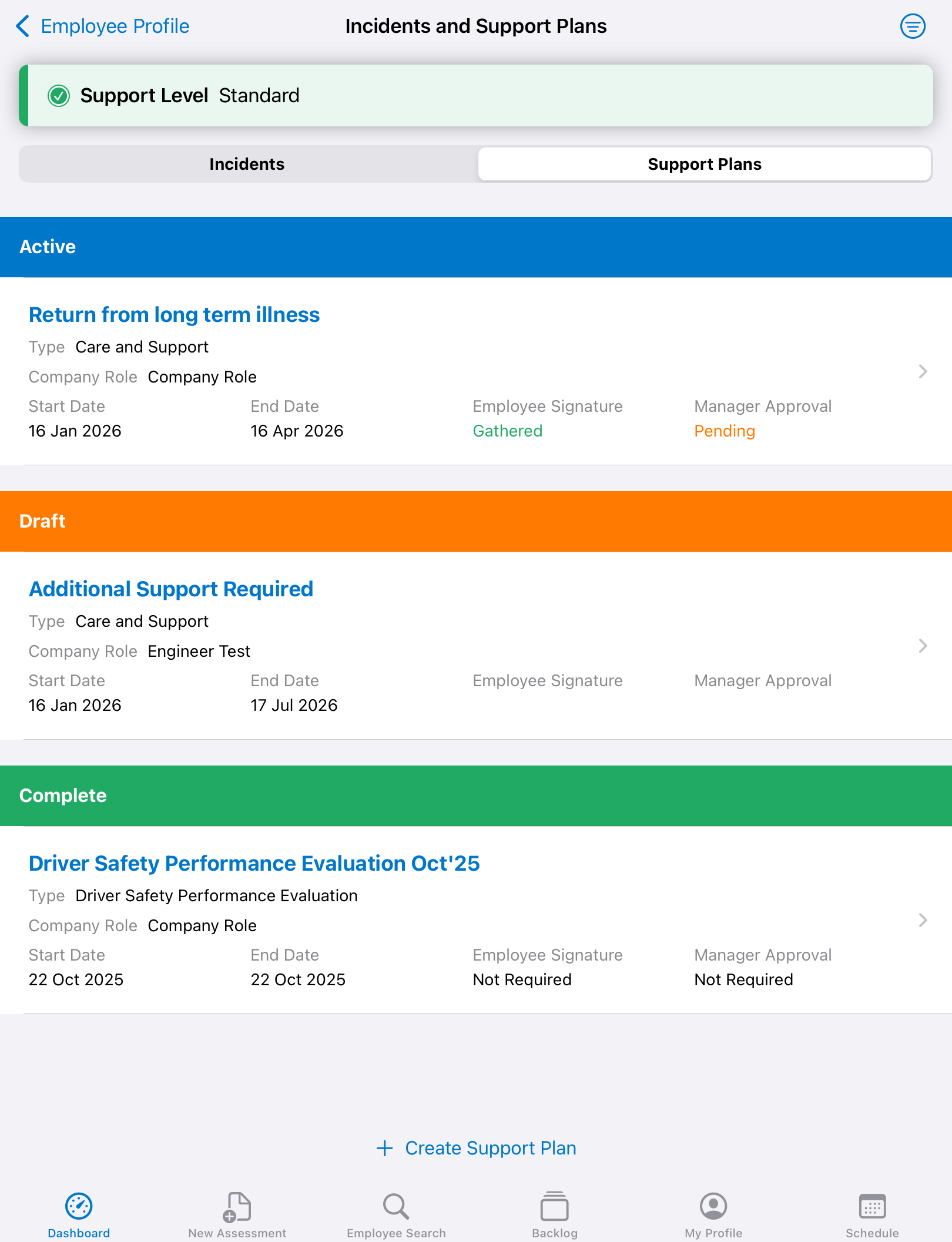The height and width of the screenshot is (1242, 952).
Task: Tap the Engineer Test company role value
Action: click(199, 651)
